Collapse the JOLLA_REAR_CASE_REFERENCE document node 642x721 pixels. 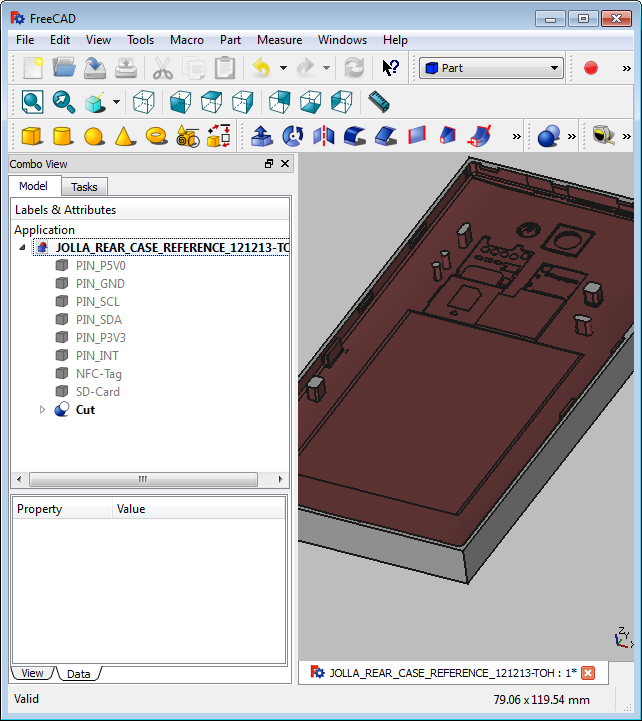(22, 247)
